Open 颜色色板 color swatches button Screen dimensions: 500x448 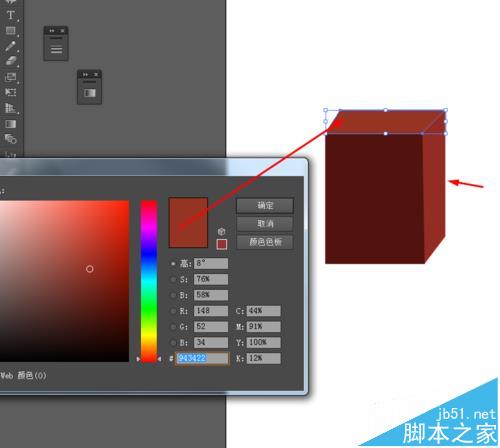[265, 242]
